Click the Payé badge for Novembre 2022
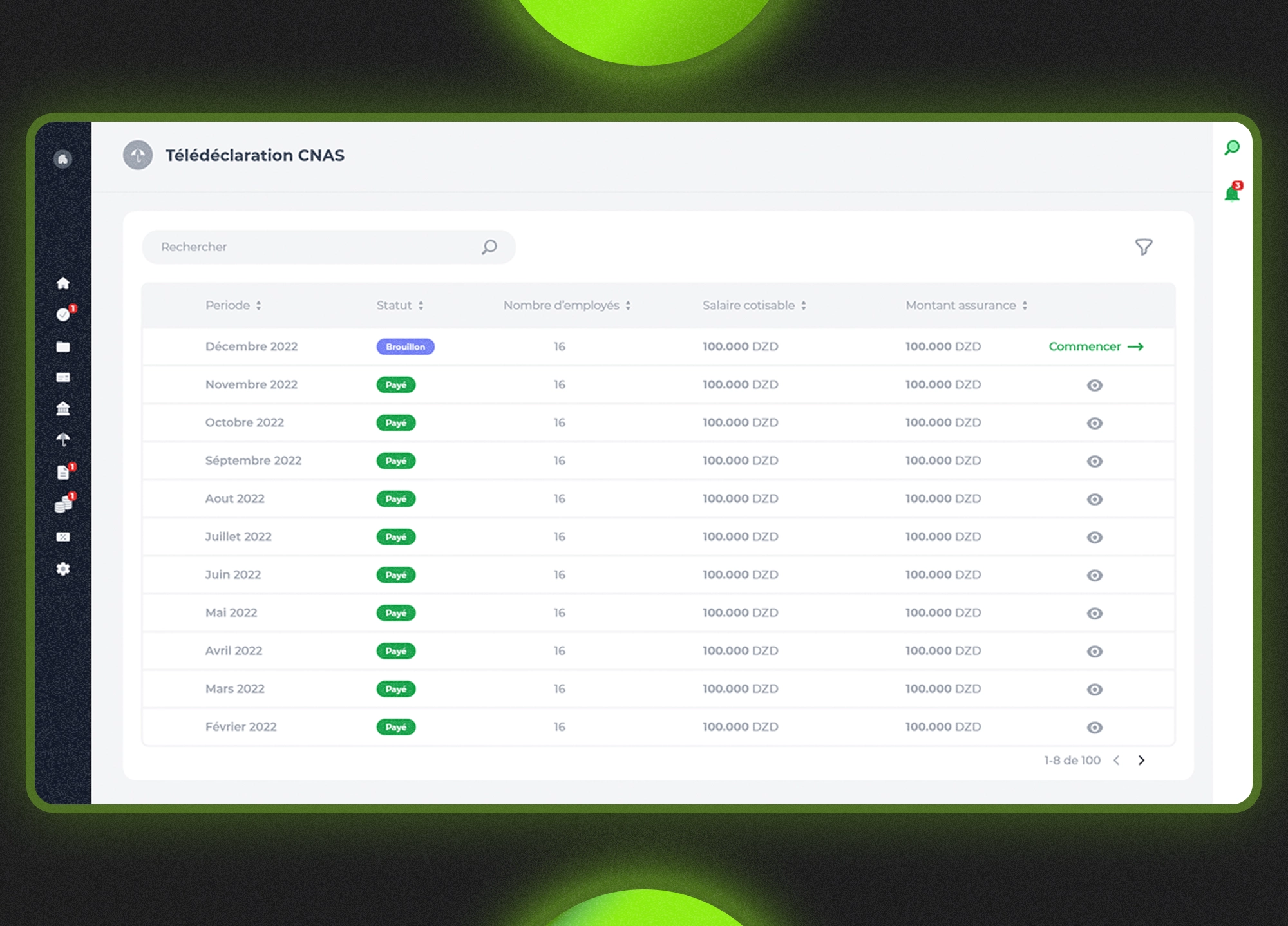This screenshot has height=926, width=1288. 396,385
